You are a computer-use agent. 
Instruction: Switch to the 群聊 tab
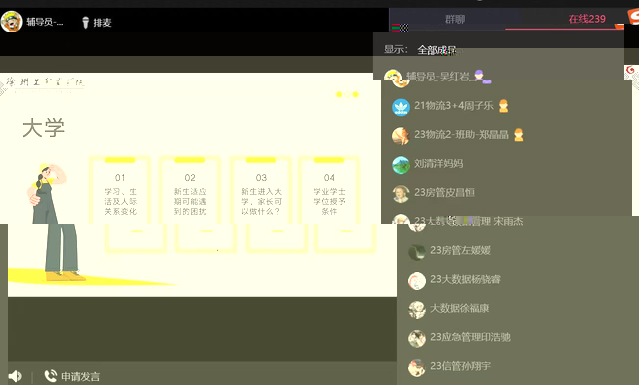click(455, 19)
